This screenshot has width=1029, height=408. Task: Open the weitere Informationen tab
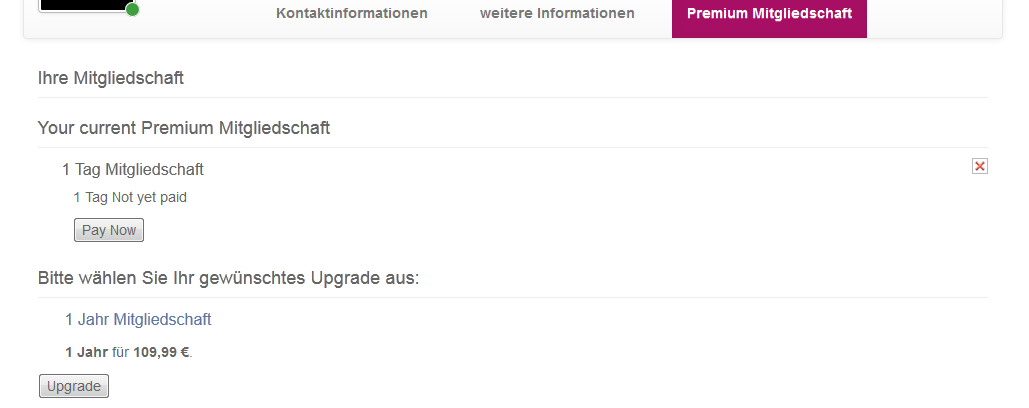(x=557, y=13)
